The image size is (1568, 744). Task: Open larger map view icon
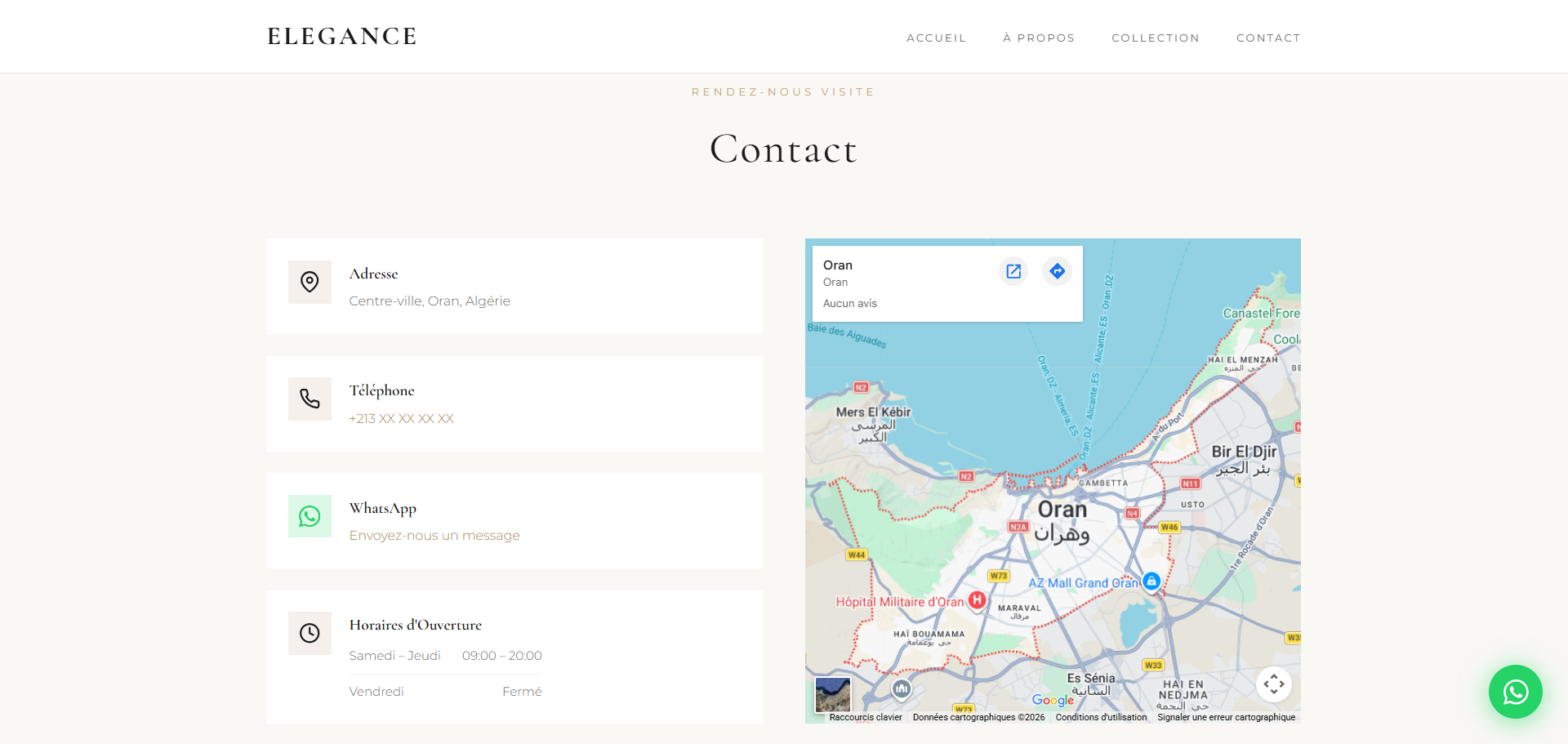point(1013,271)
